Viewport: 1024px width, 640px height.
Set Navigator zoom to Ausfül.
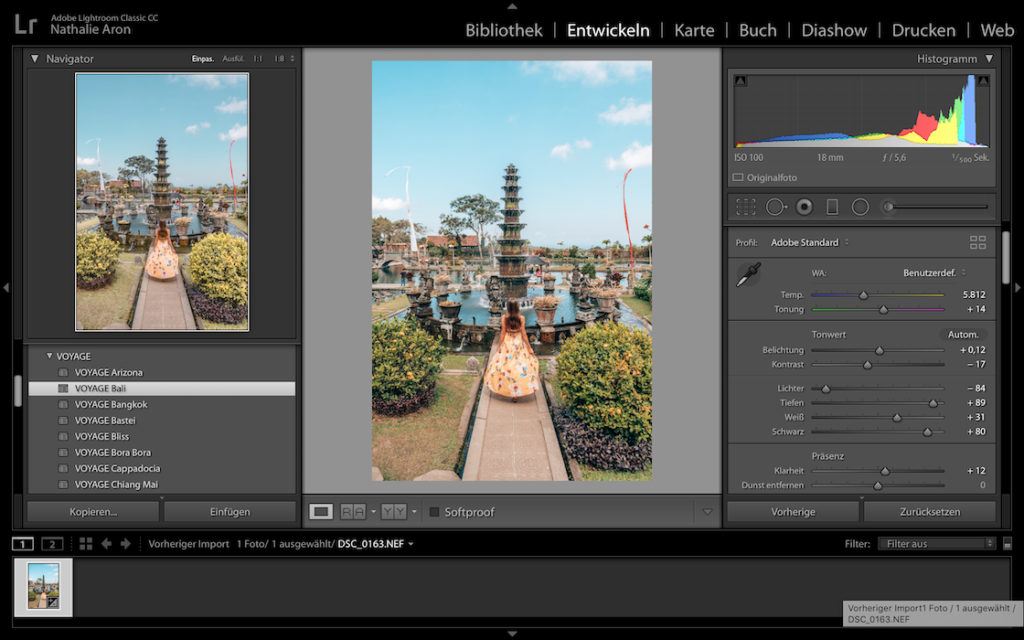(x=233, y=59)
